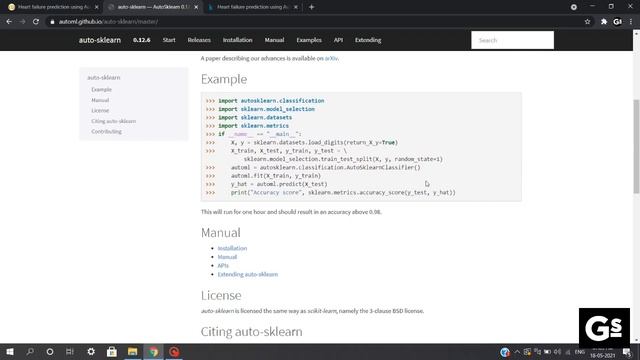The height and width of the screenshot is (360, 640).
Task: Open Microsoft Store on taskbar
Action: tap(111, 351)
